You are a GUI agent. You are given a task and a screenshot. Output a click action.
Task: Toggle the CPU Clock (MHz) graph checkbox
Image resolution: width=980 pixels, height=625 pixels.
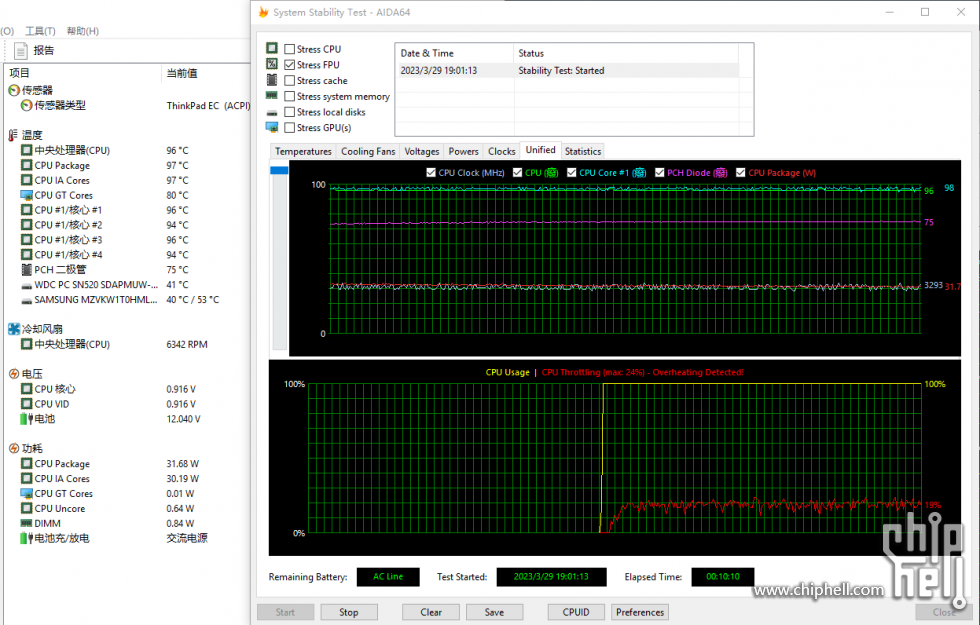click(431, 172)
